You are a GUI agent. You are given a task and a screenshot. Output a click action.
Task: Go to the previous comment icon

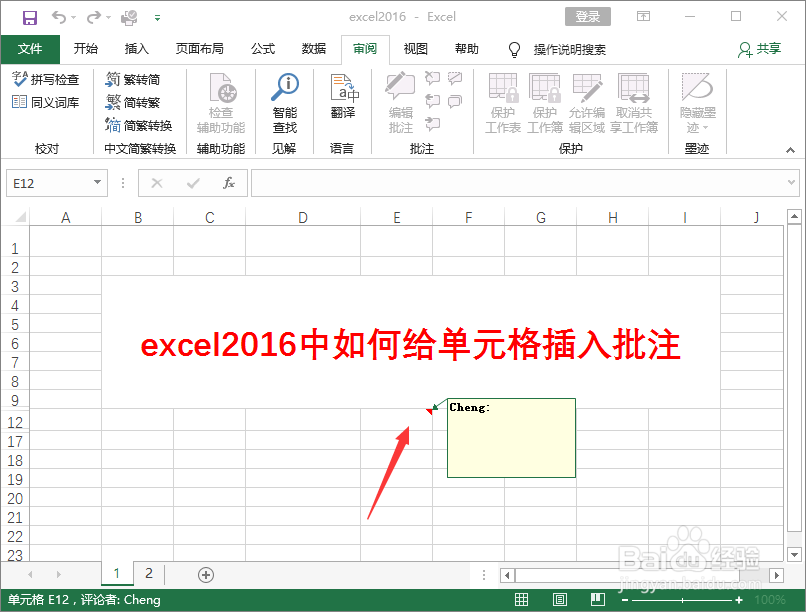pos(432,101)
